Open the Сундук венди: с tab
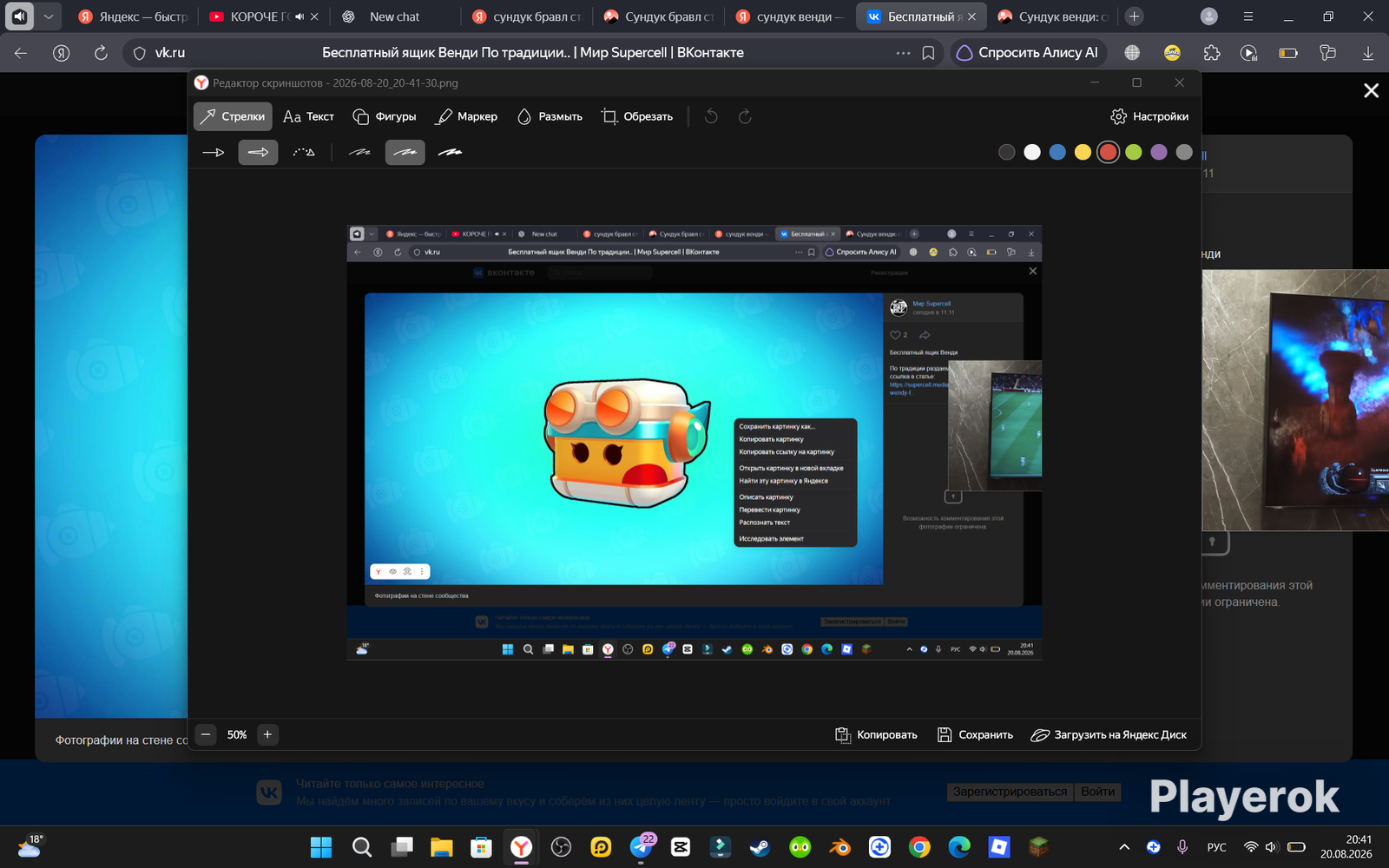Screen dimensions: 1389x868 [1053, 16]
